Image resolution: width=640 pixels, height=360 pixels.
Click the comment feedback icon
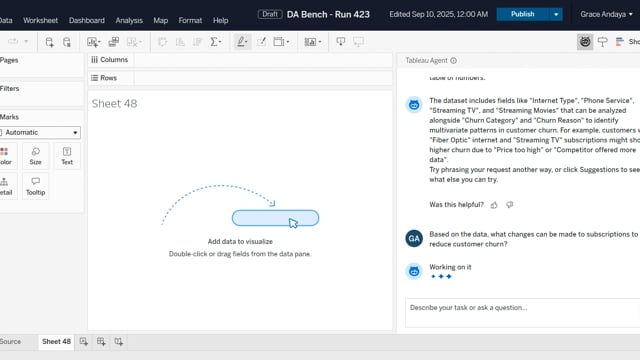click(509, 205)
